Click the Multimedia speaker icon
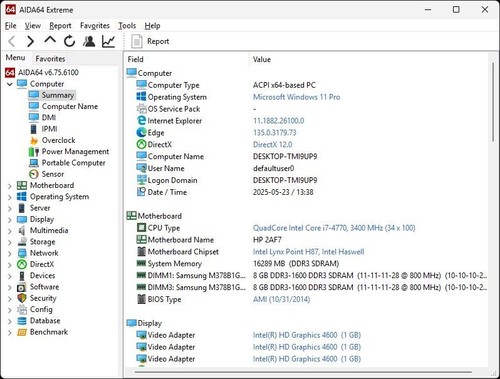 [22, 230]
